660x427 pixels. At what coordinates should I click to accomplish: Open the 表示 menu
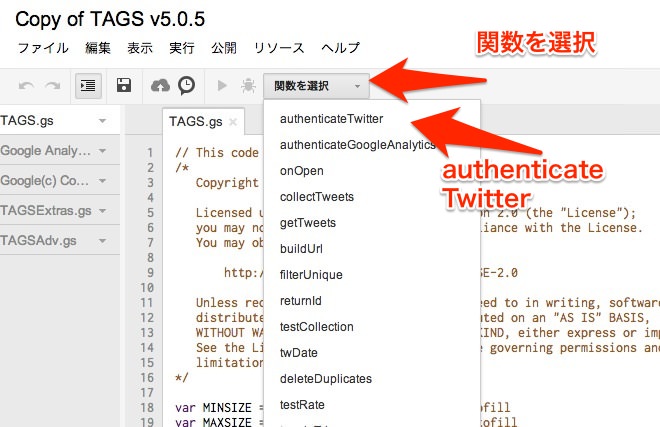140,48
